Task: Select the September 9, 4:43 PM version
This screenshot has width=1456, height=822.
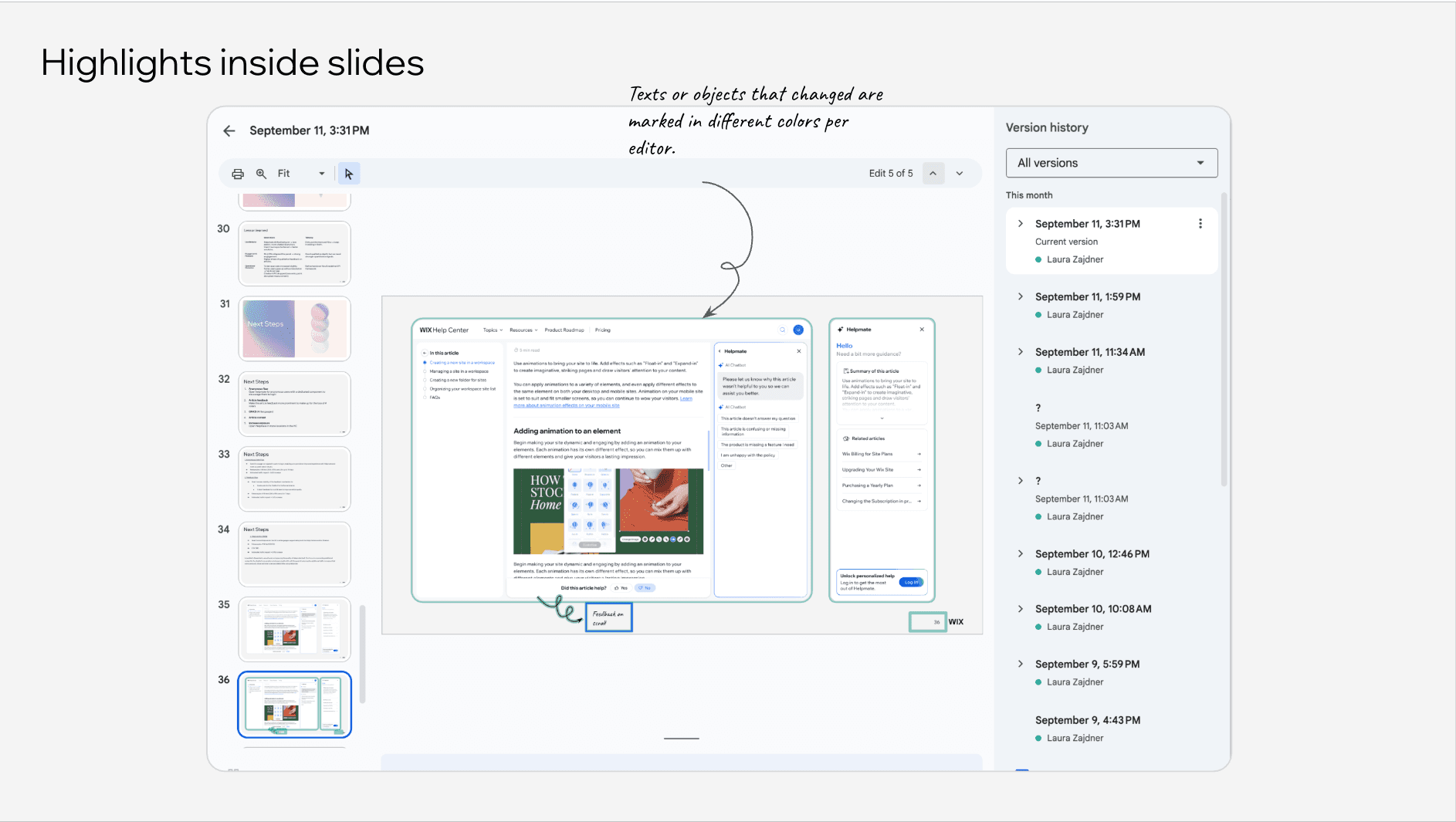Action: pyautogui.click(x=1112, y=729)
